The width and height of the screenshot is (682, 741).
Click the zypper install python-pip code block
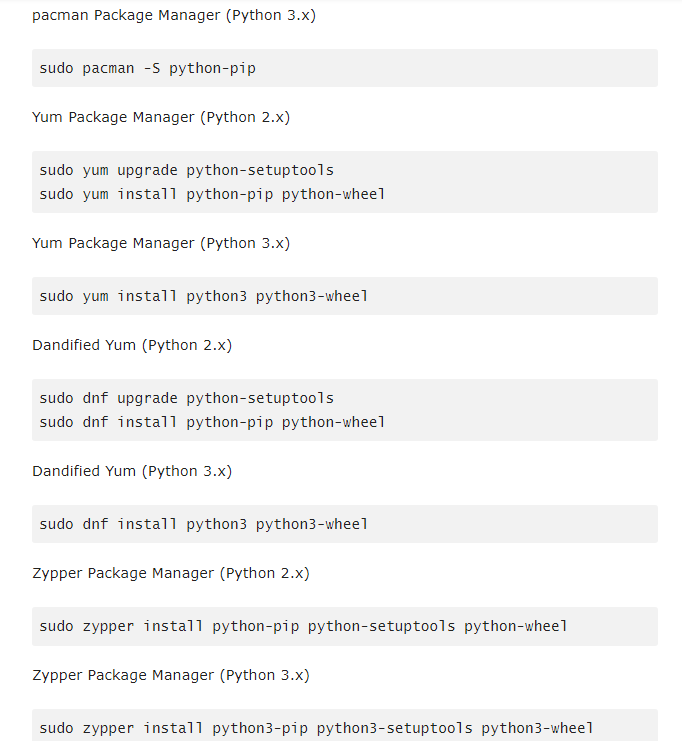[x=345, y=626]
